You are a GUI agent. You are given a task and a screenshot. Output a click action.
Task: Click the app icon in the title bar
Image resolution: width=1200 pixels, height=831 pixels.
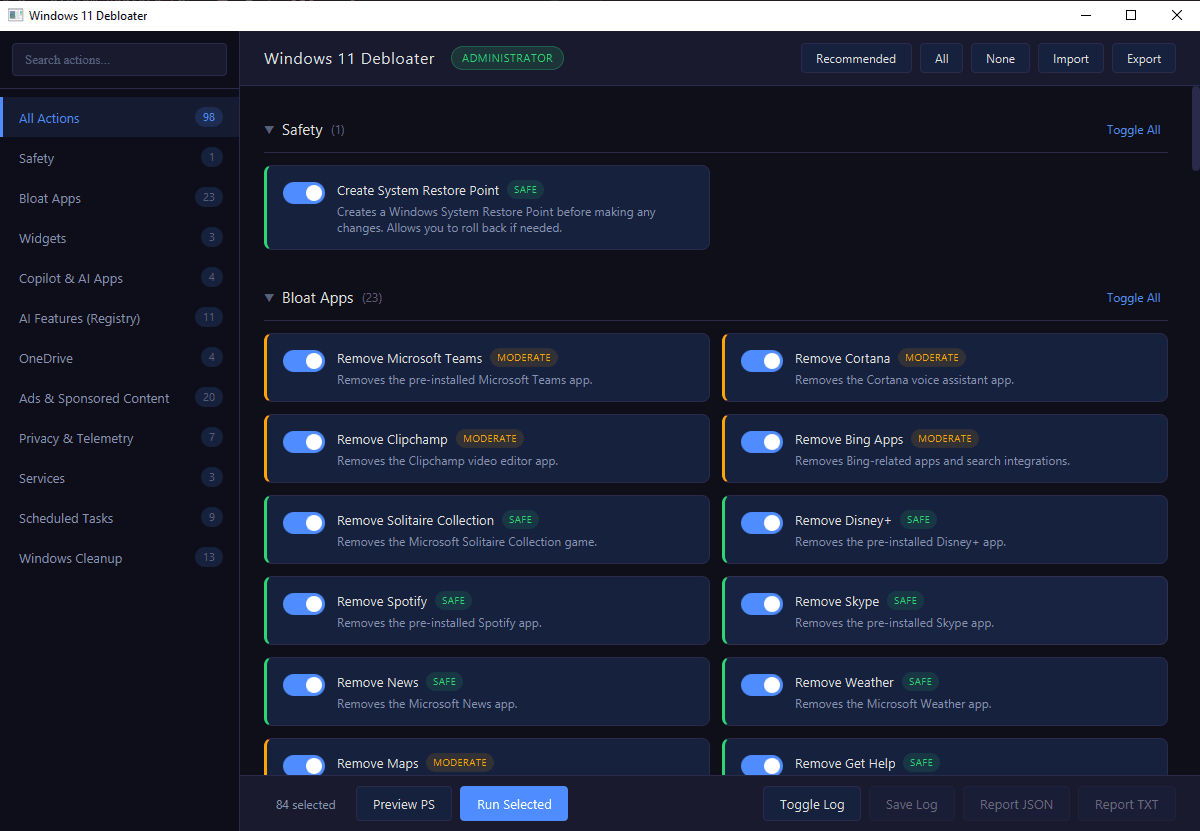[15, 15]
